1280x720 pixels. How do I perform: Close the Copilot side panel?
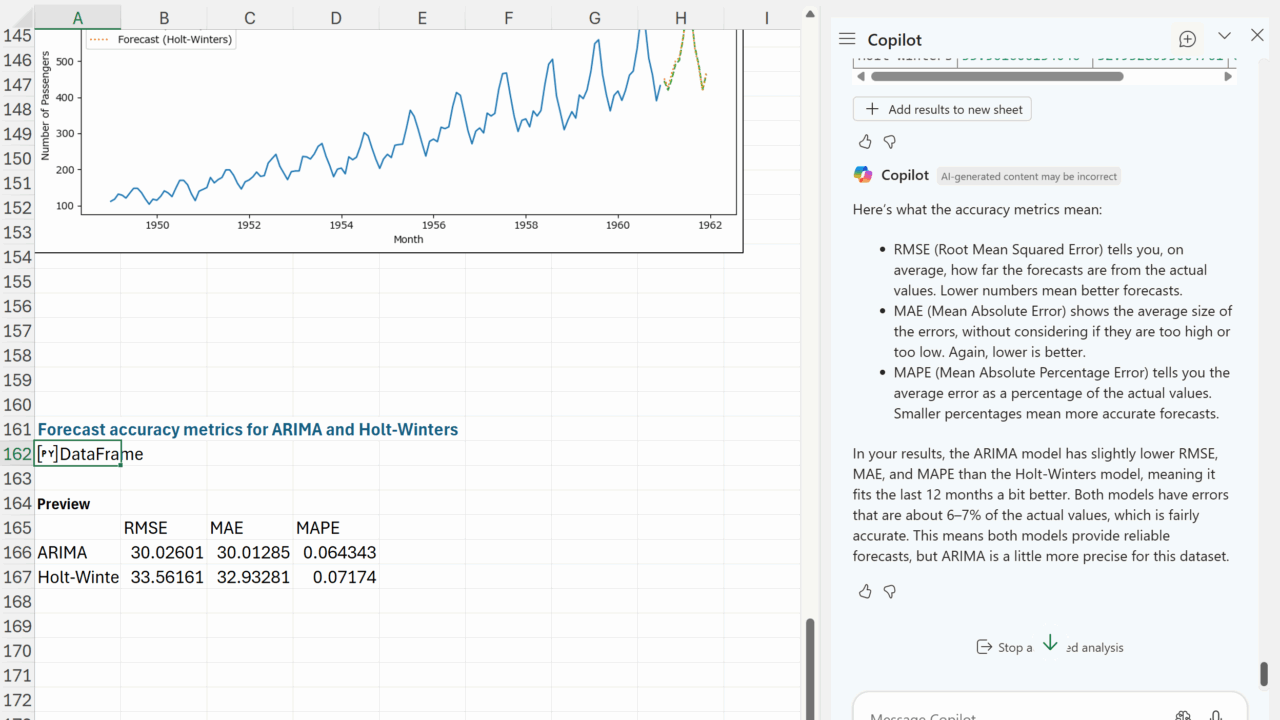(x=1257, y=36)
